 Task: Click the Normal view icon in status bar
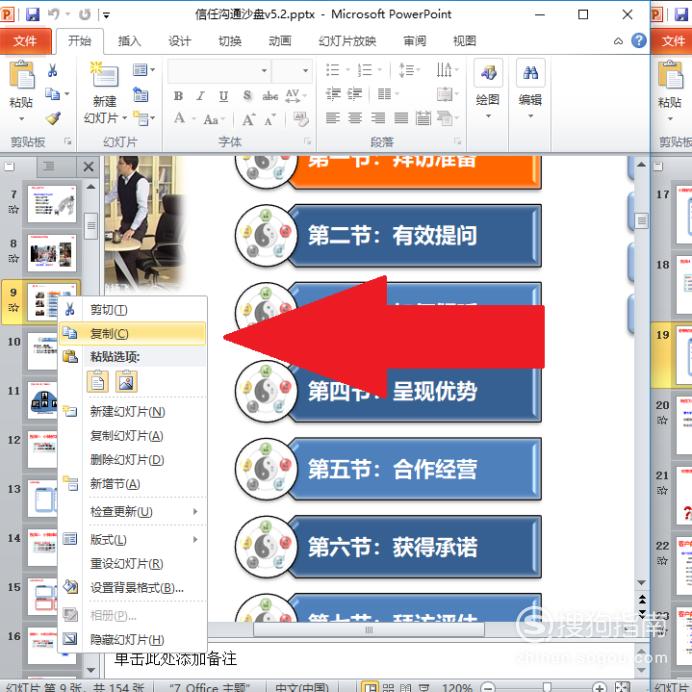point(370,687)
